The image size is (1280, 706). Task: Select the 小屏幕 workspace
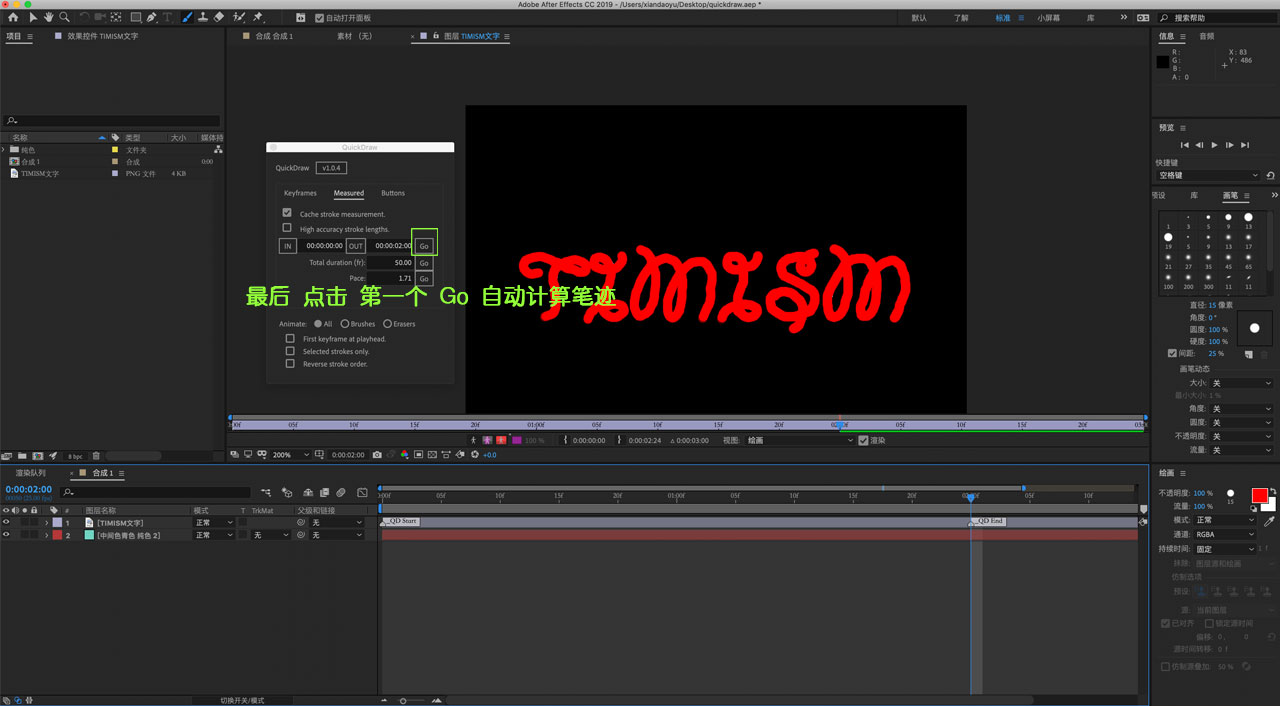1048,18
